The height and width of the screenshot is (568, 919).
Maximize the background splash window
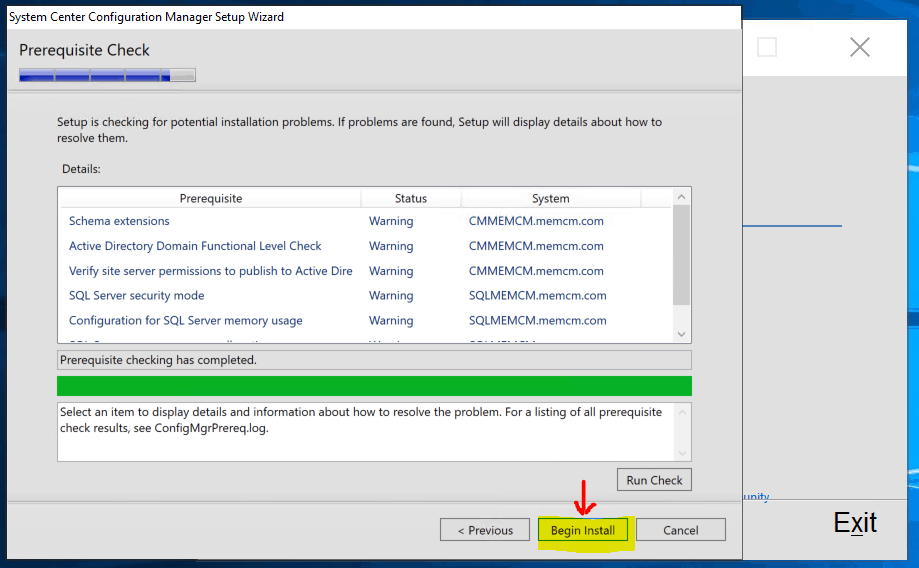click(x=767, y=47)
